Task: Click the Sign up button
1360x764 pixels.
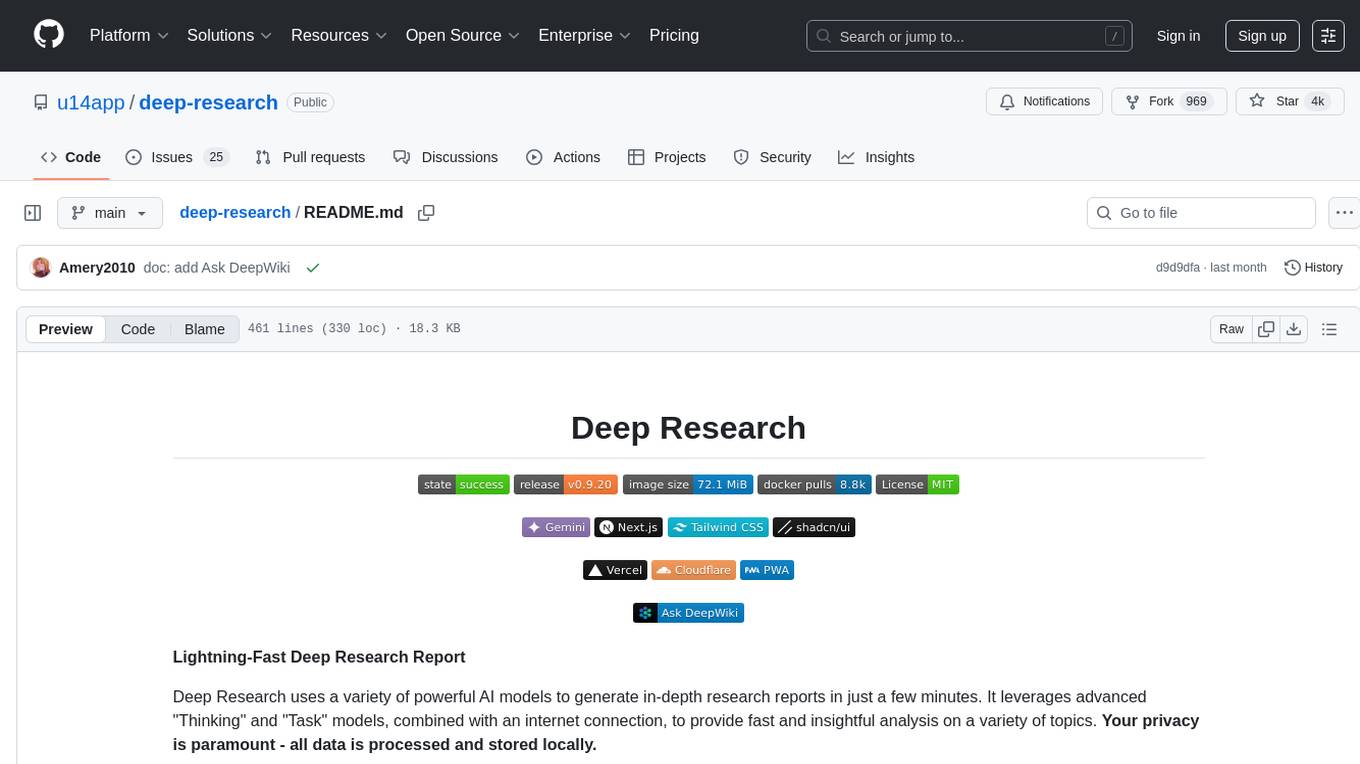Action: pyautogui.click(x=1262, y=36)
